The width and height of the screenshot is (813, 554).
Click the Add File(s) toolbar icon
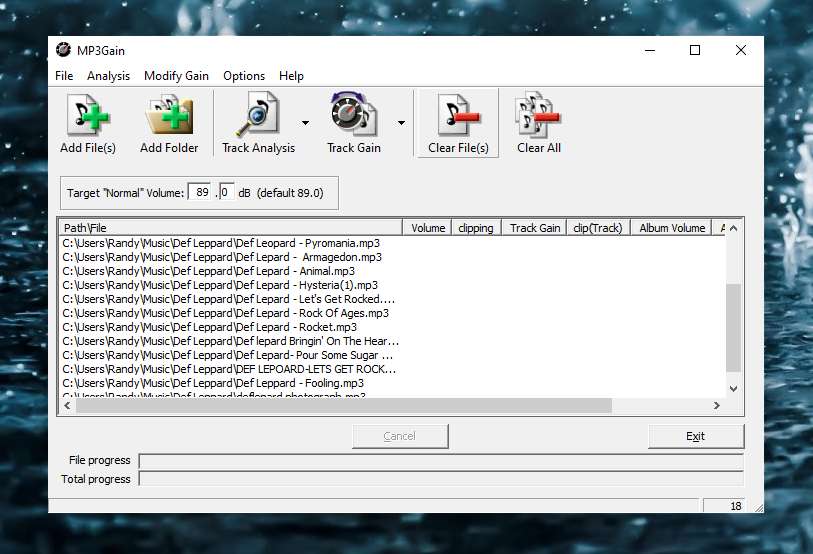[x=88, y=123]
